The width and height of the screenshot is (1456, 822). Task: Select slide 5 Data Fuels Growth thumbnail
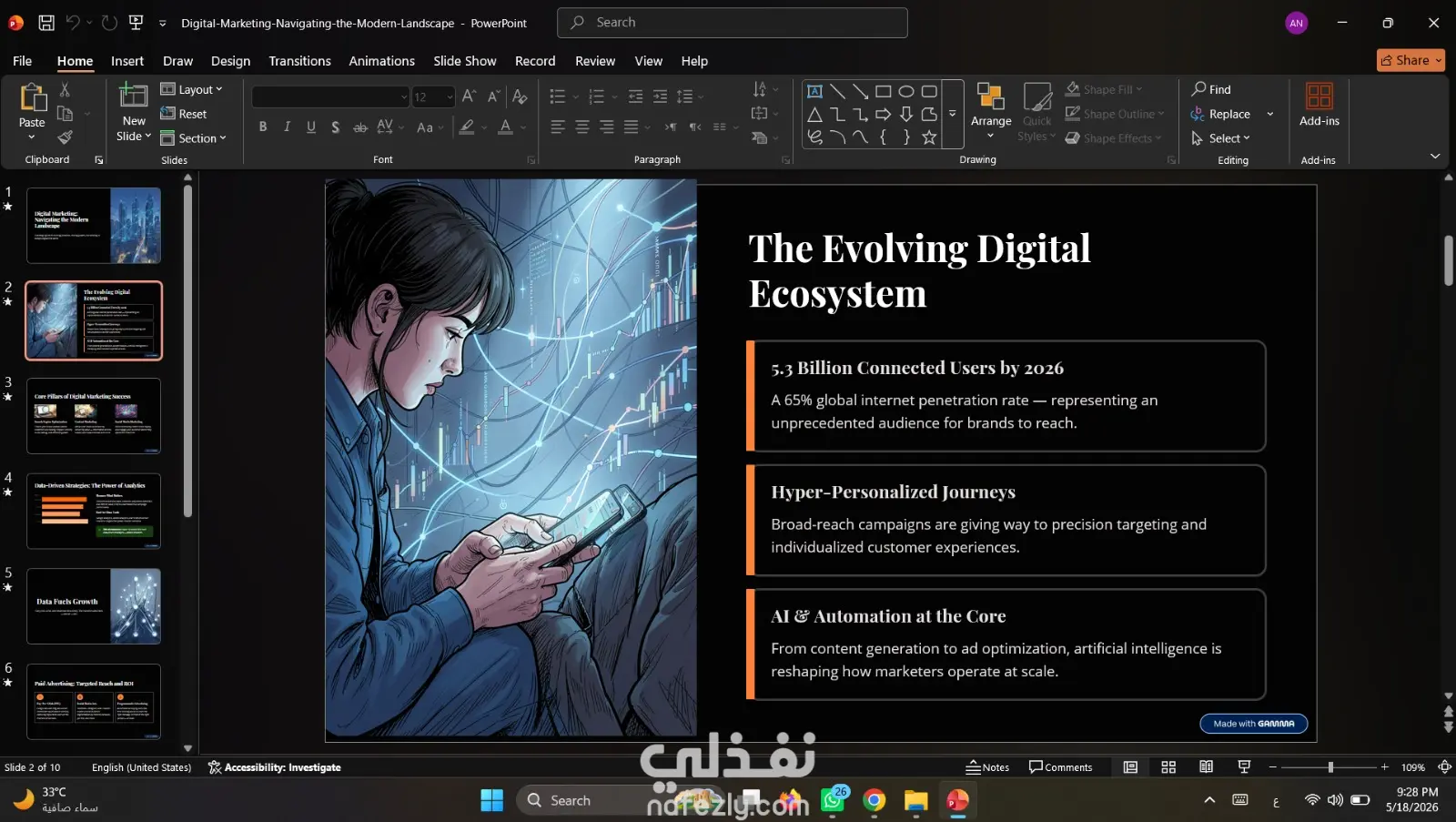(x=94, y=606)
